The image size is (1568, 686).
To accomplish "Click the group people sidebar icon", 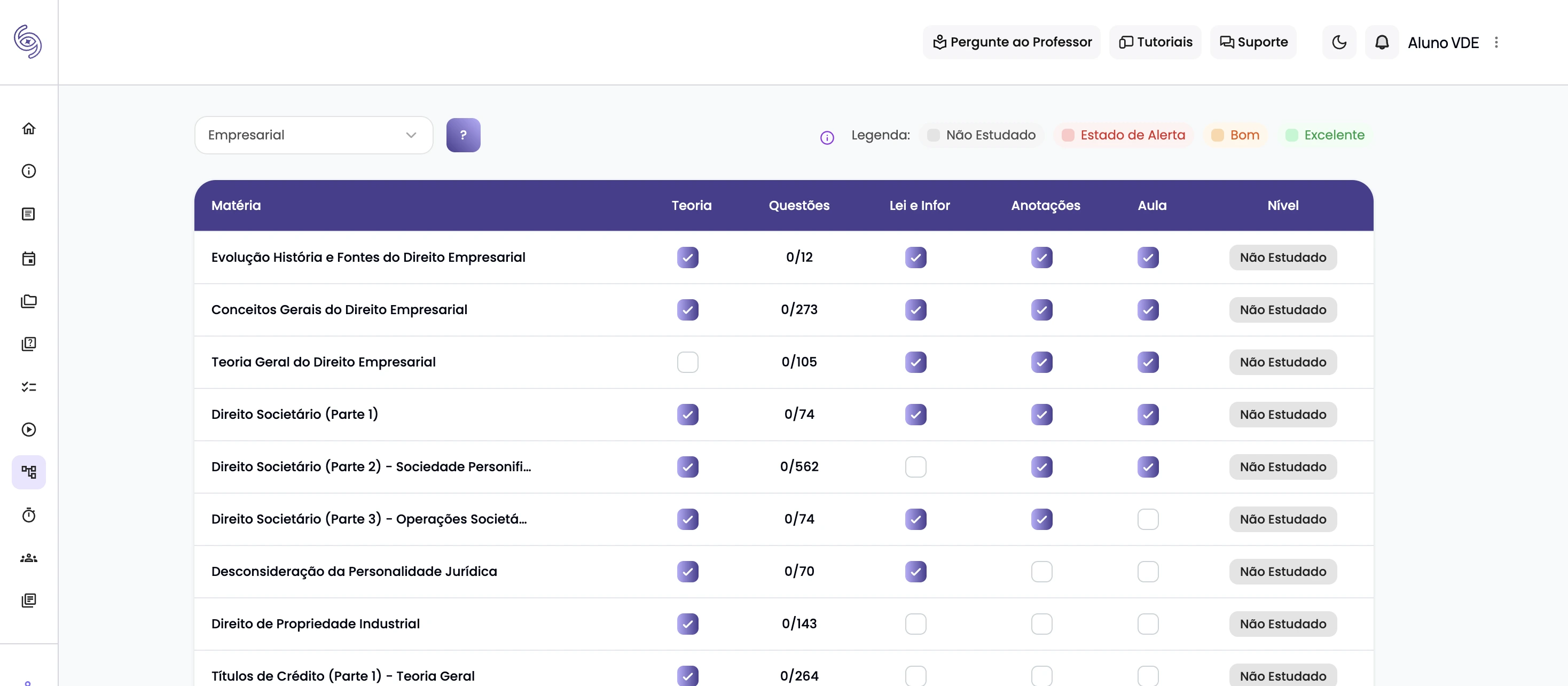I will pos(29,558).
